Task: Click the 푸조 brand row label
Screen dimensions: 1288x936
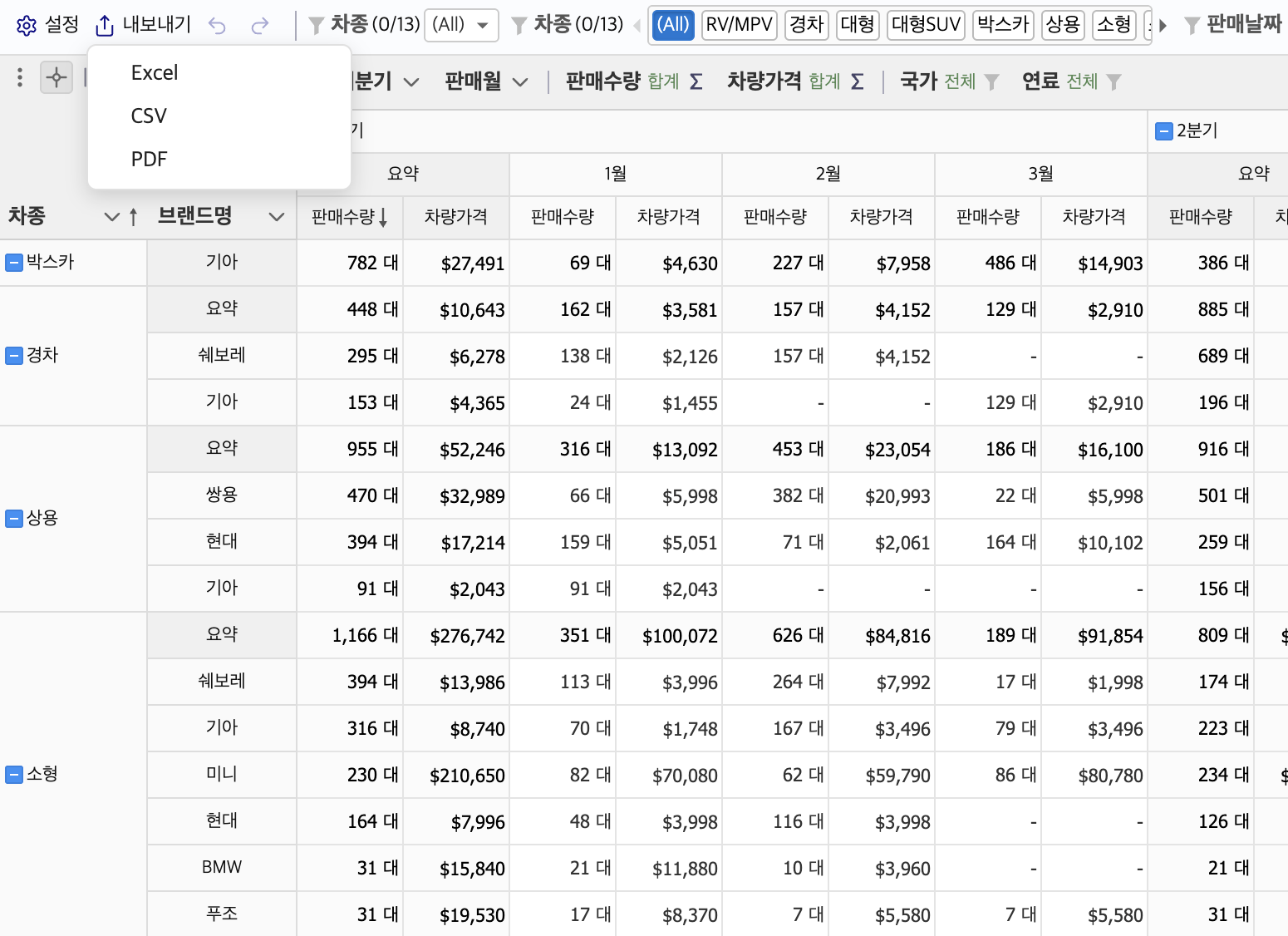Action: [222, 914]
